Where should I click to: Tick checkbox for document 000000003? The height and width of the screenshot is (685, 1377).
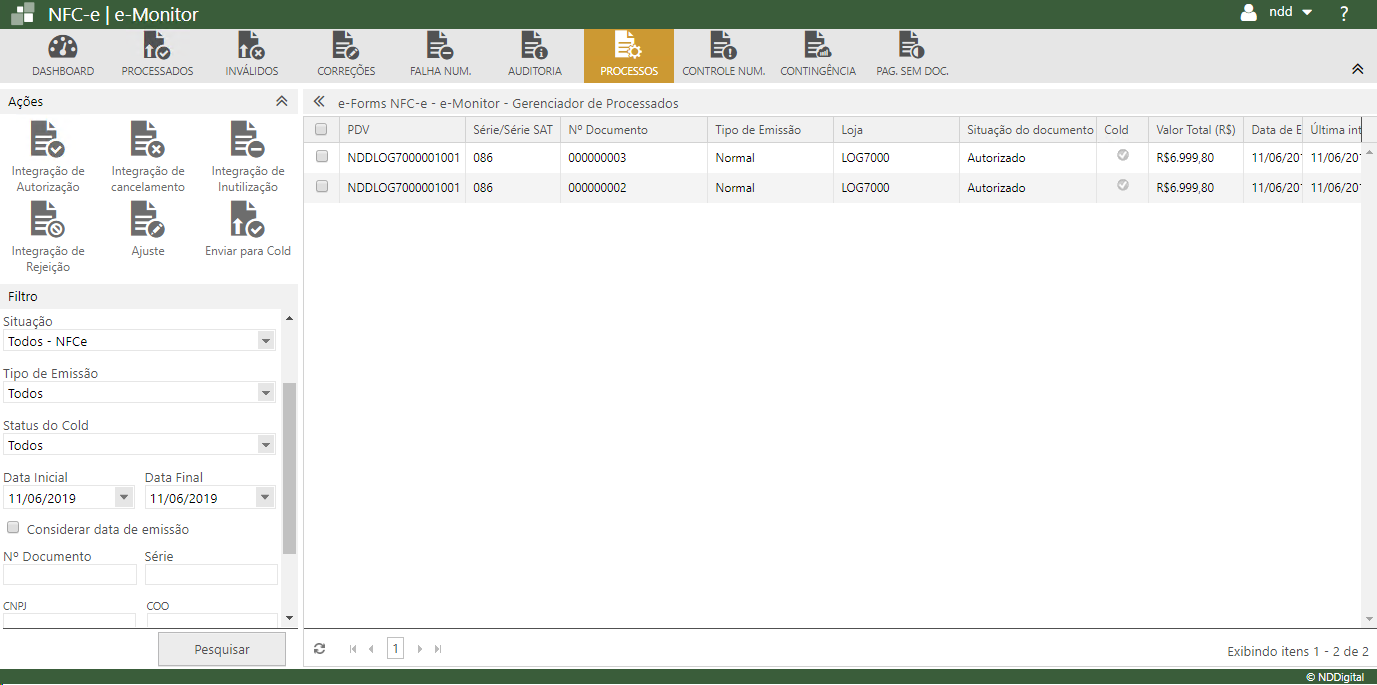click(x=322, y=157)
